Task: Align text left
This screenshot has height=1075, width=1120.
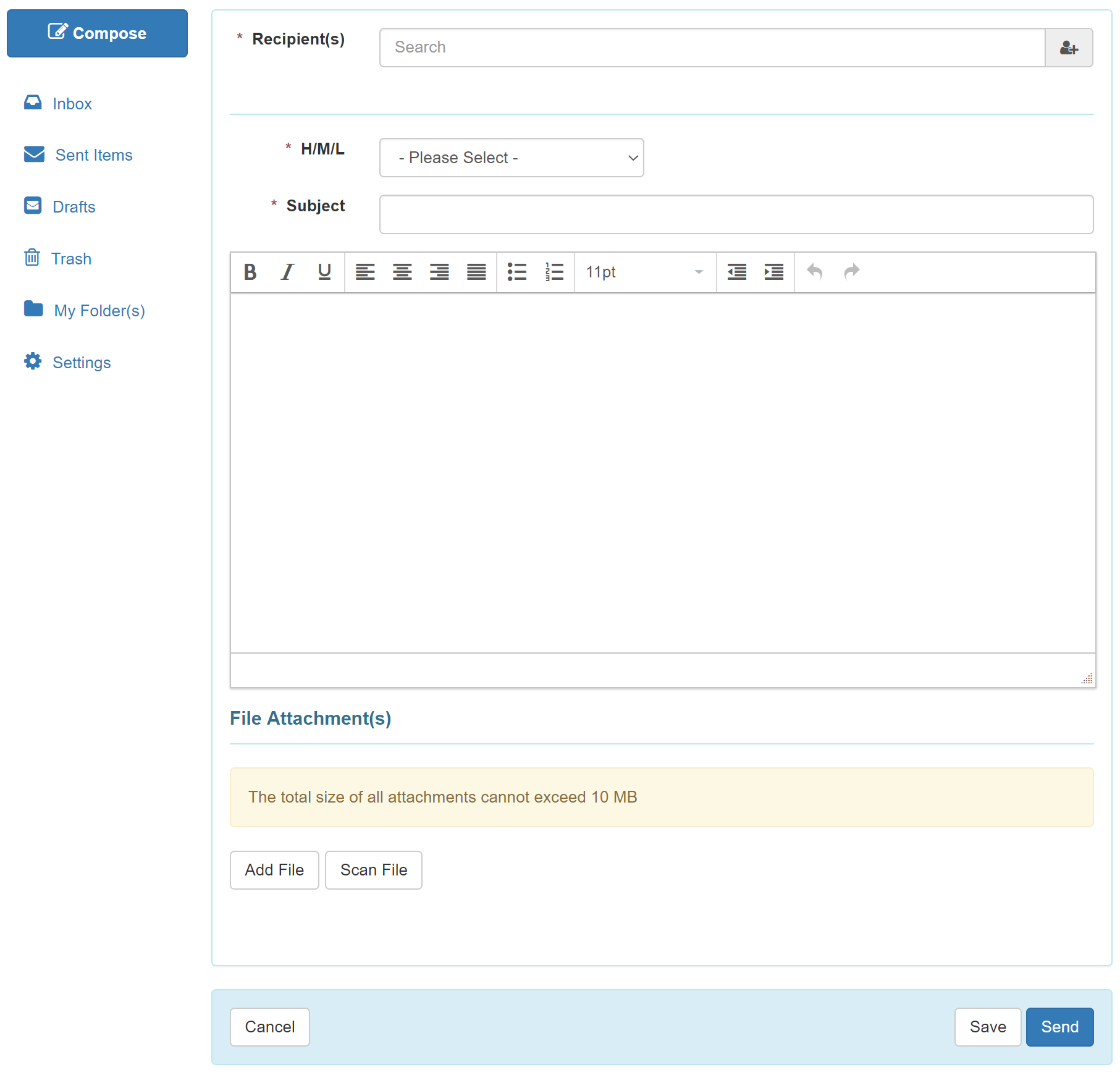Action: coord(365,272)
